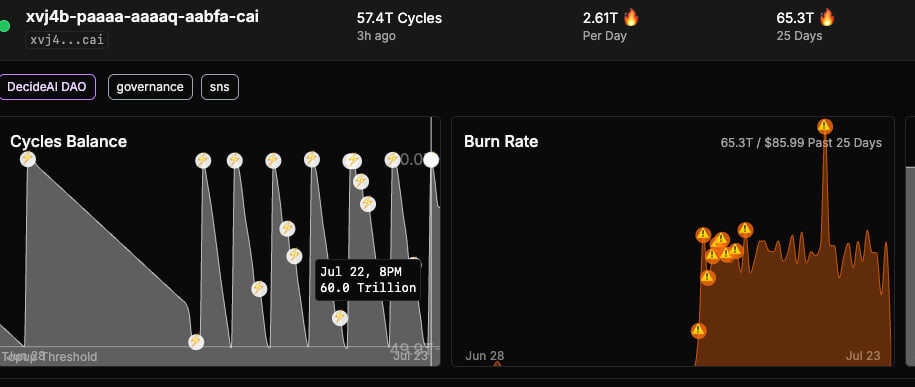Copy the xvj4...cai short canister ID
The width and height of the screenshot is (915, 387).
67,40
